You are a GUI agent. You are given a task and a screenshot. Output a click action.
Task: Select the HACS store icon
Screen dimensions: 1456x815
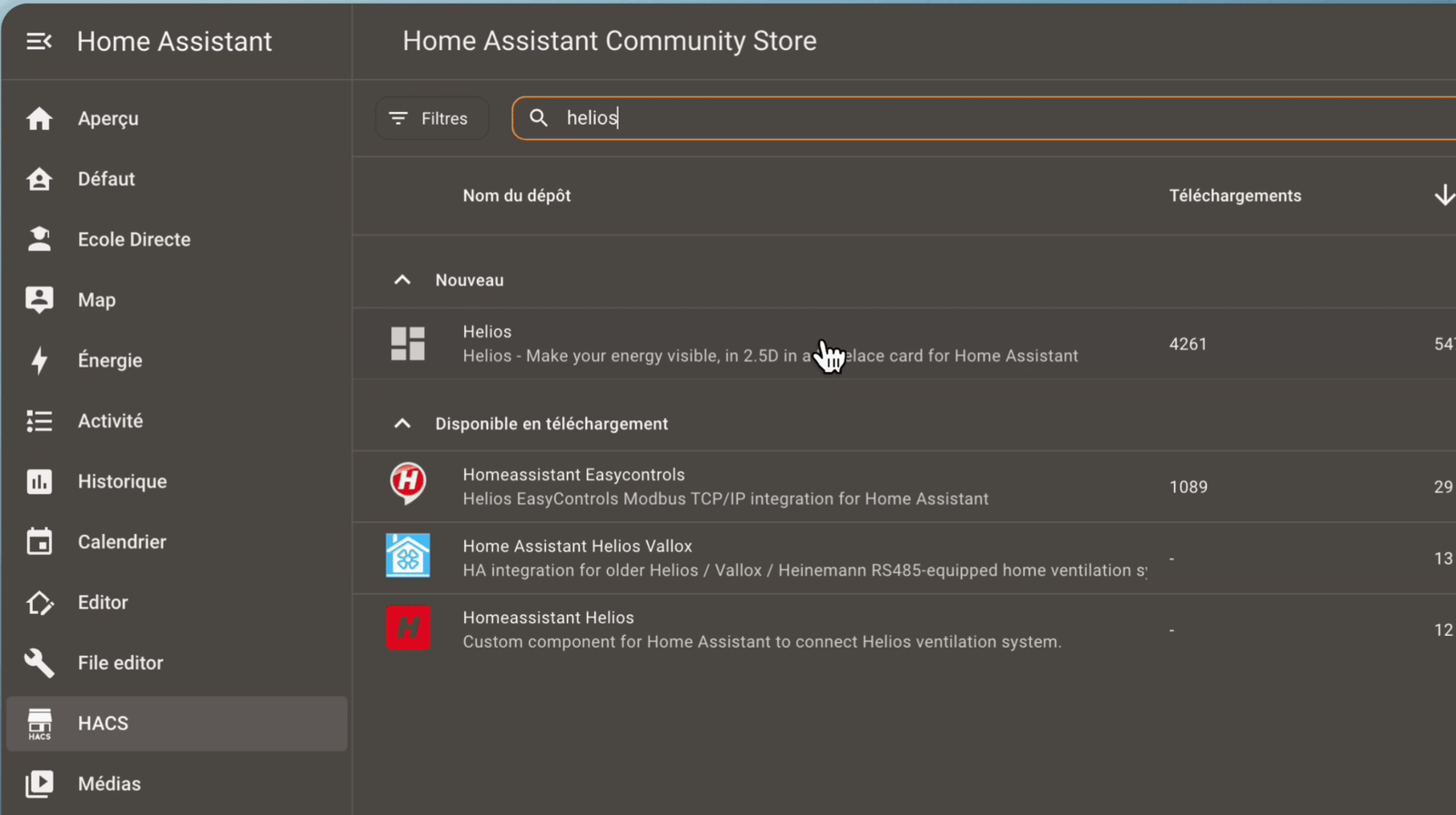coord(39,724)
